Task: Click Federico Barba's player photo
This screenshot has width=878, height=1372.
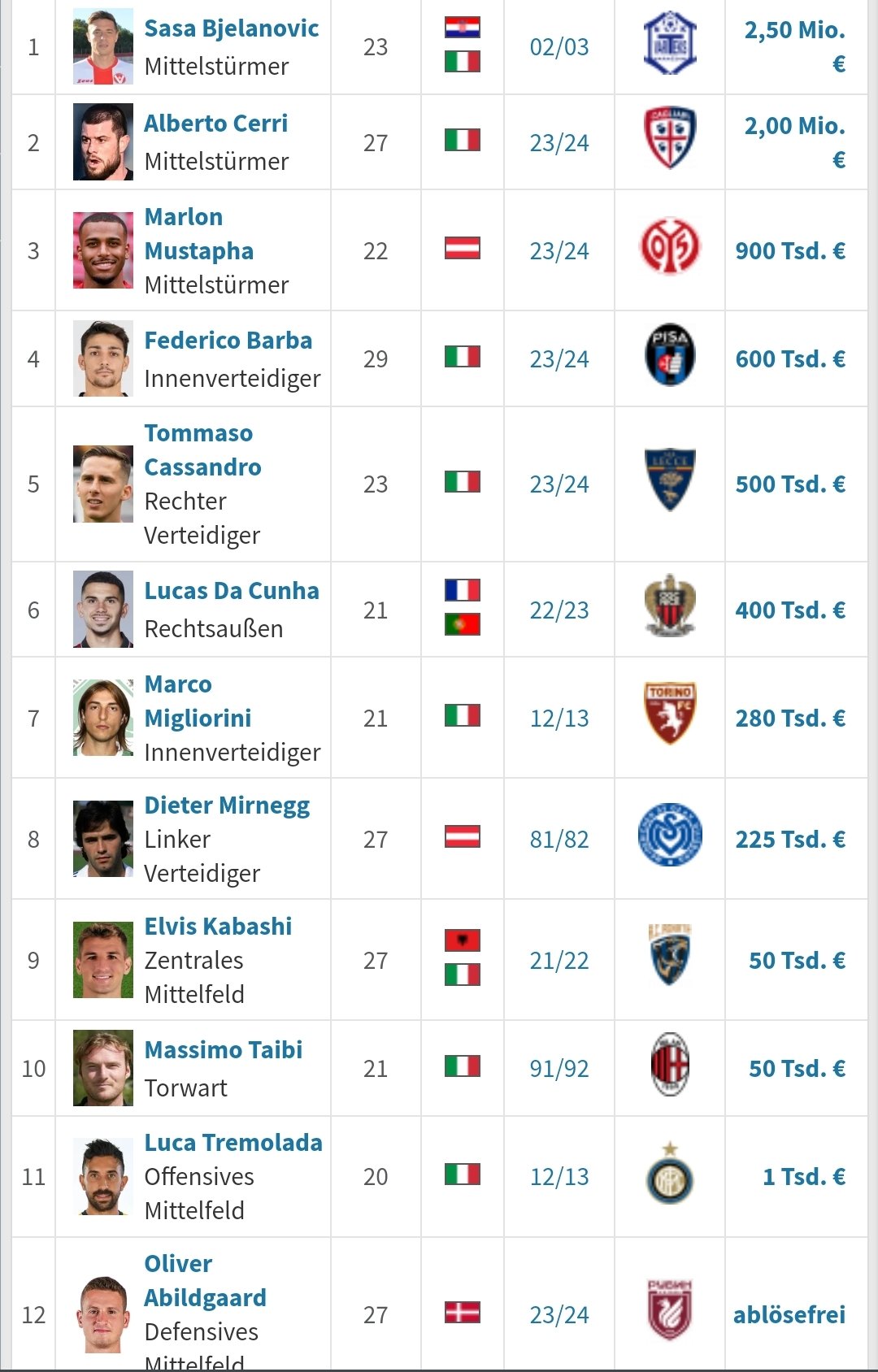Action: pyautogui.click(x=103, y=358)
